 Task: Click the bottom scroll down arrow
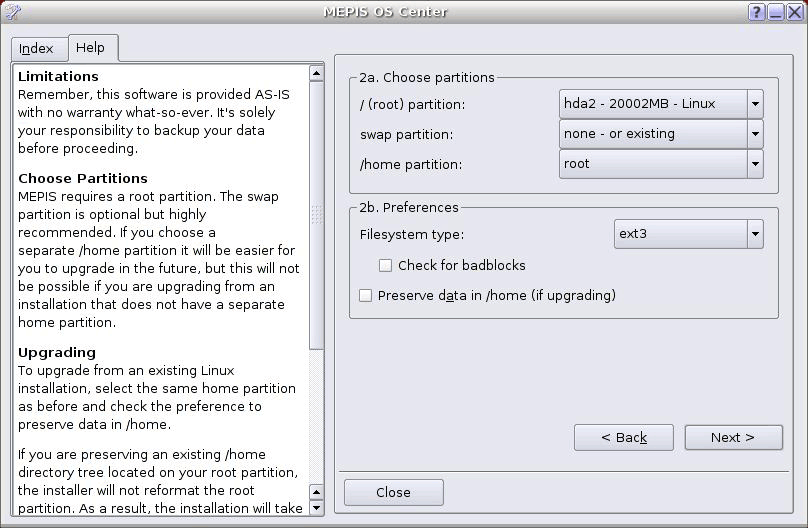[316, 508]
